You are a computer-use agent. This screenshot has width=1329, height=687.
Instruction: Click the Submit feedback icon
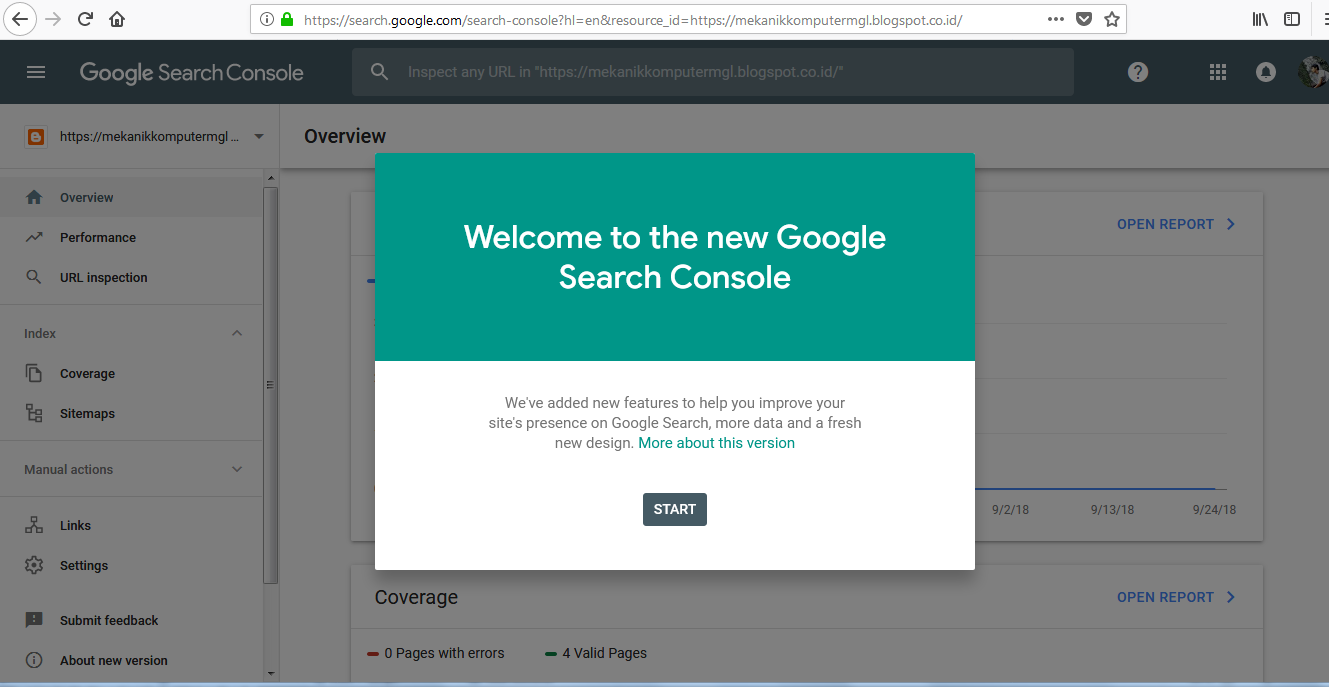[34, 620]
